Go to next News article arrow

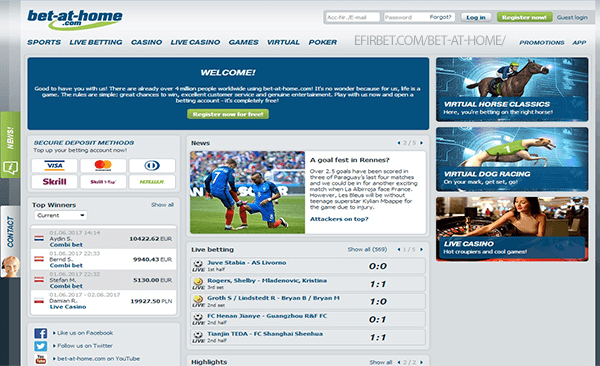[x=421, y=143]
